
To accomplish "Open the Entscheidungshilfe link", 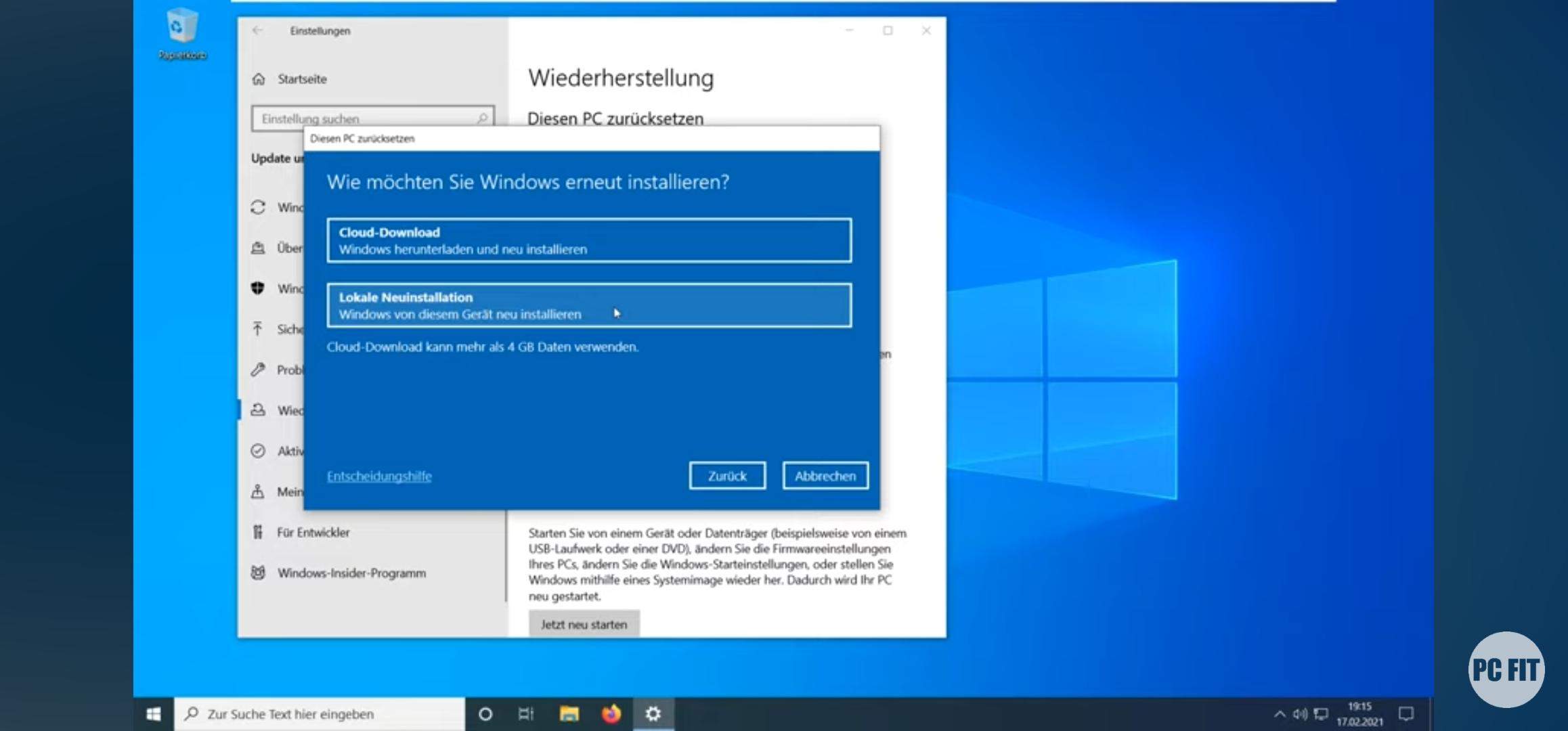I will 379,476.
